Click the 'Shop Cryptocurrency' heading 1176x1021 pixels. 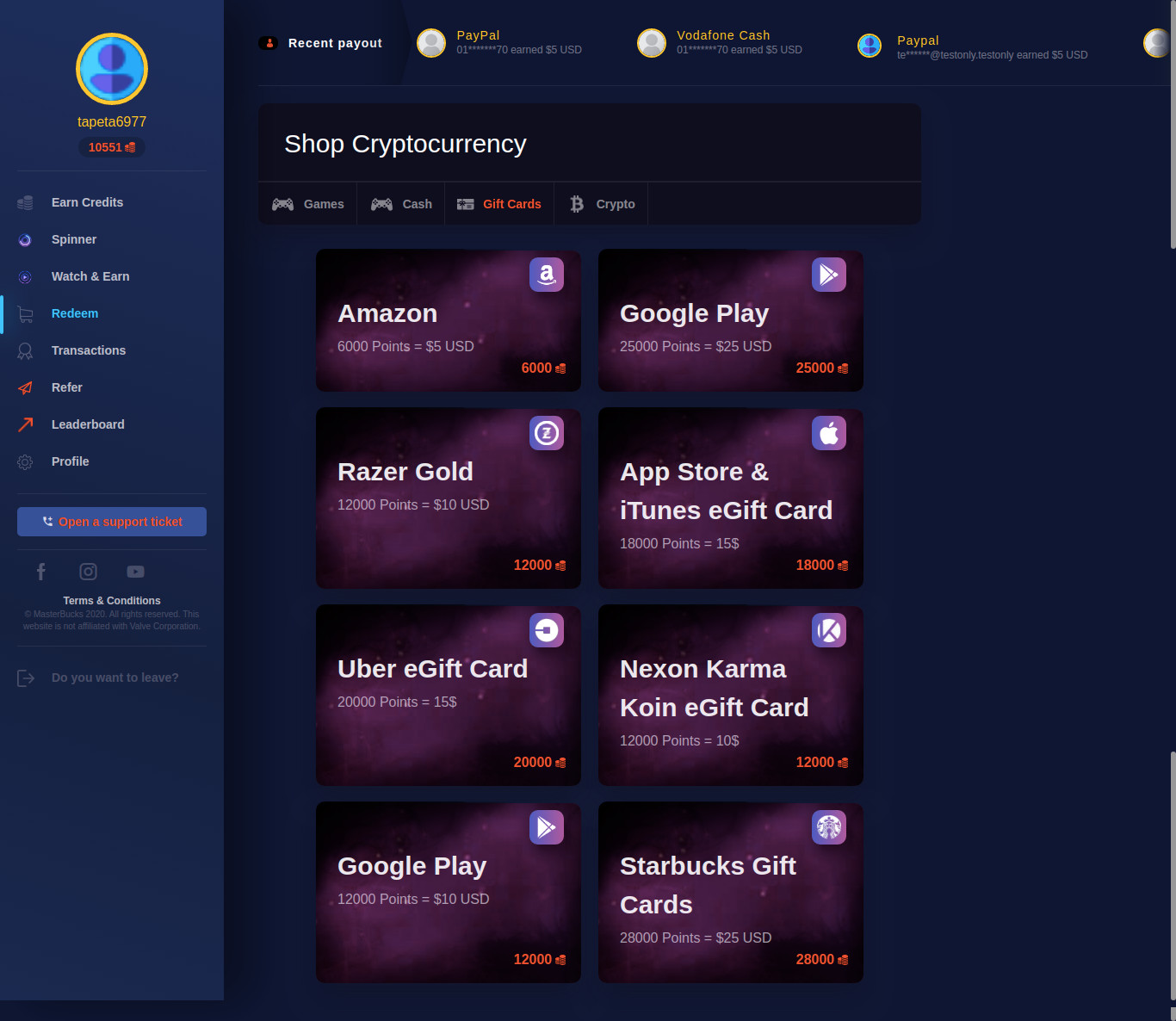405,144
